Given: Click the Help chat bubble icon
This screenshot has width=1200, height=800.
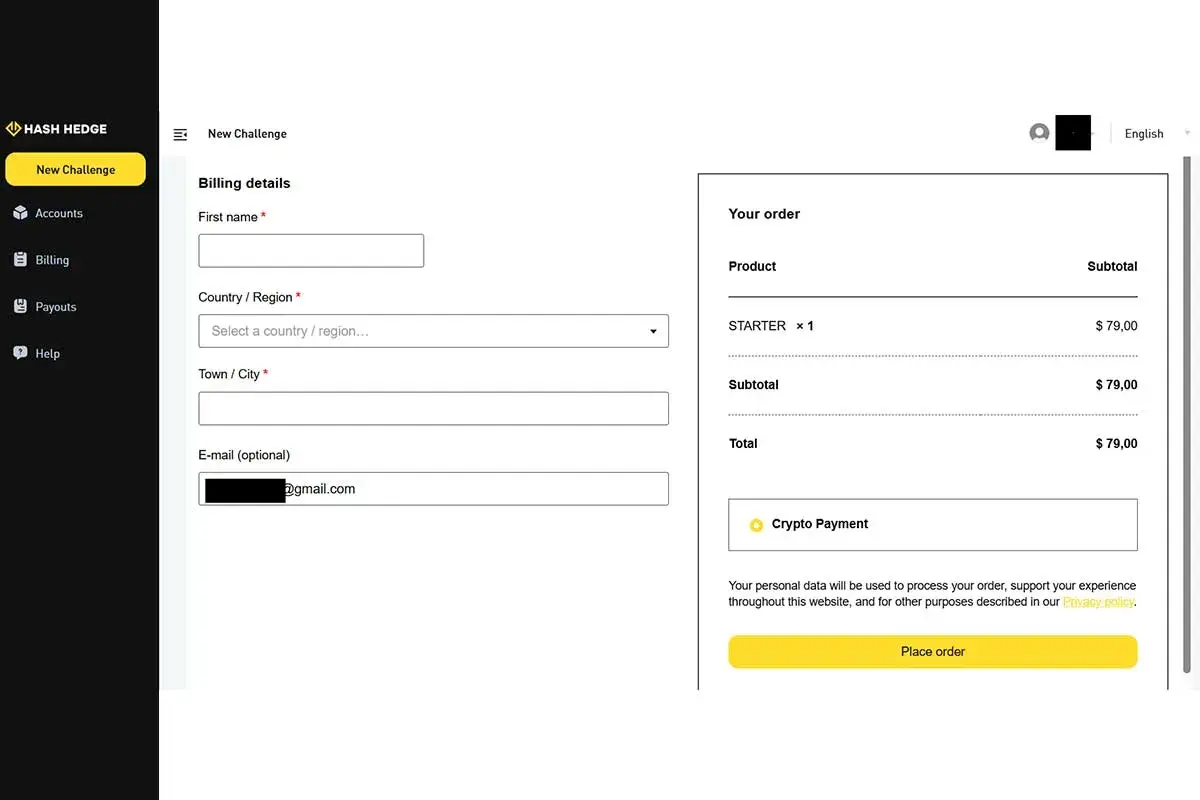Looking at the screenshot, I should (22, 353).
